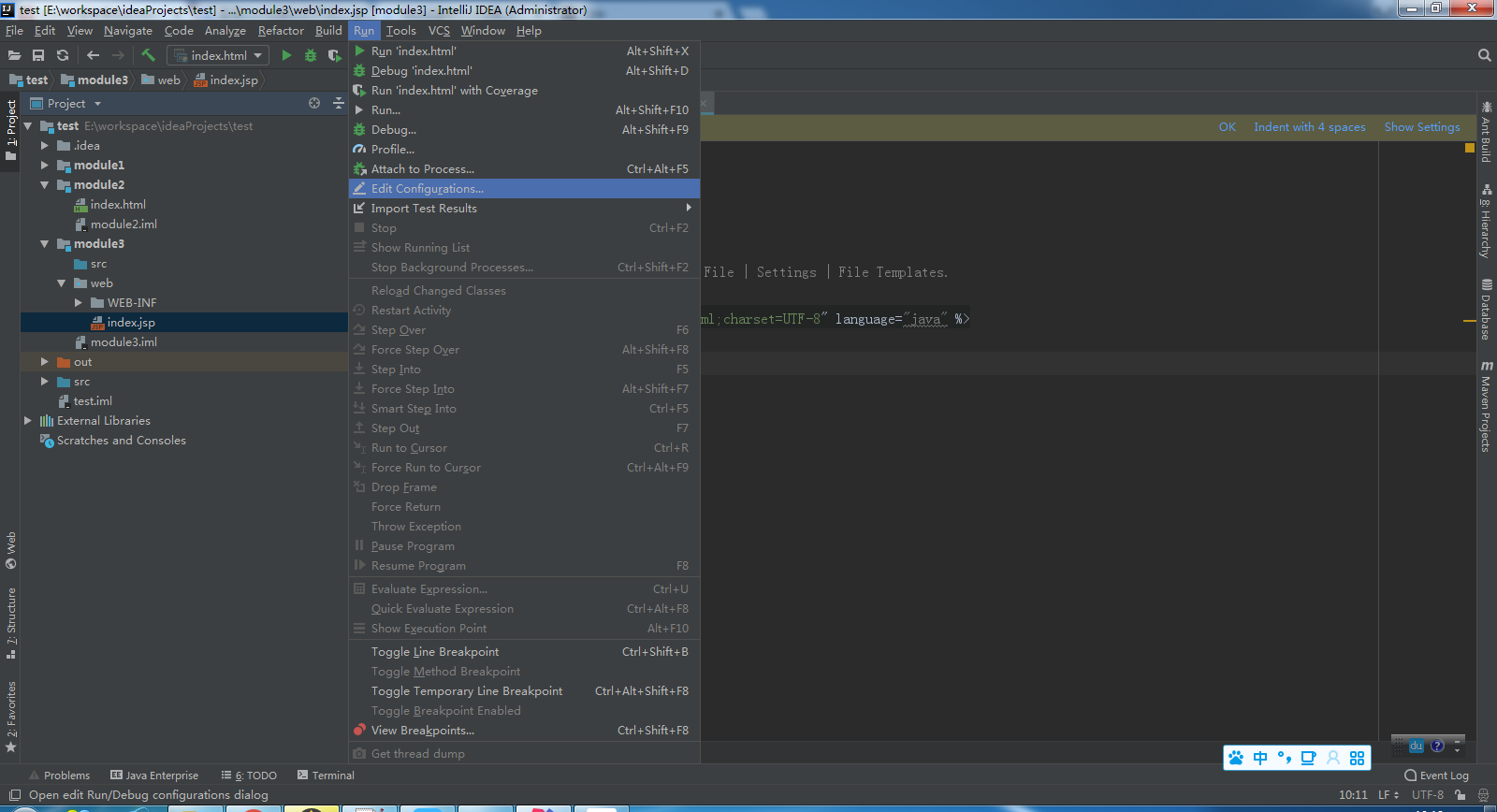
Task: Click the IME Chinese mode indicator
Action: pos(1260,758)
